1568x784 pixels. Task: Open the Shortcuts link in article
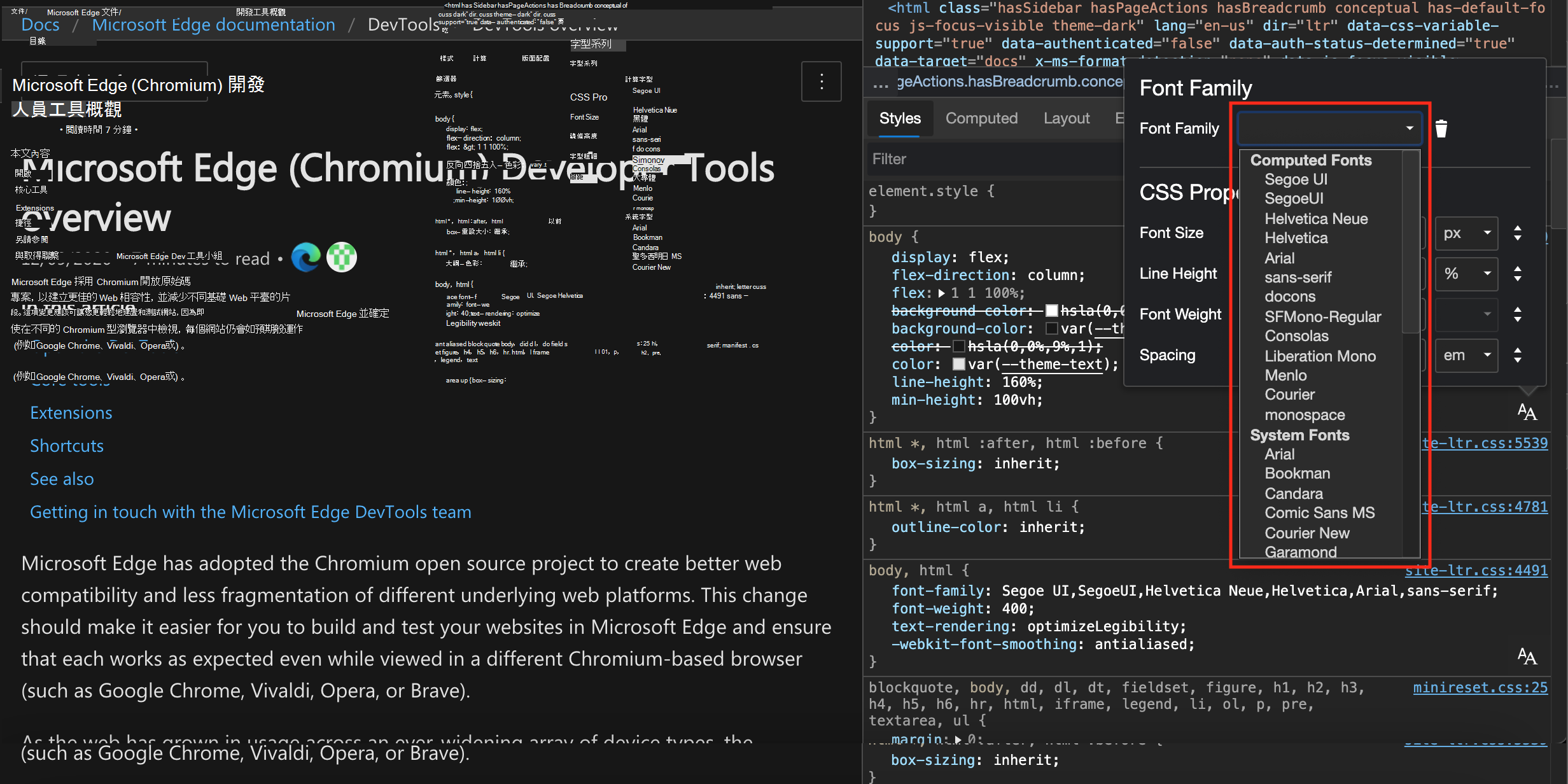(x=67, y=446)
